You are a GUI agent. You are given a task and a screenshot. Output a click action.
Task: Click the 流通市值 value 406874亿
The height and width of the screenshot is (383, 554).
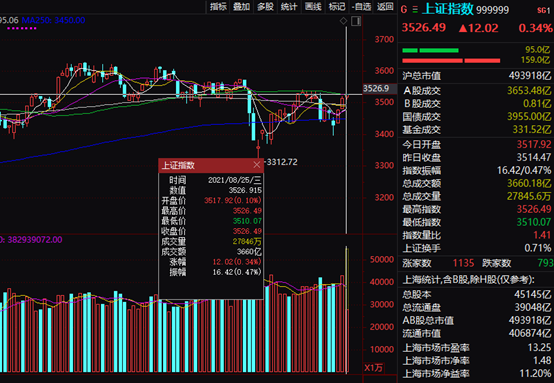click(x=530, y=333)
